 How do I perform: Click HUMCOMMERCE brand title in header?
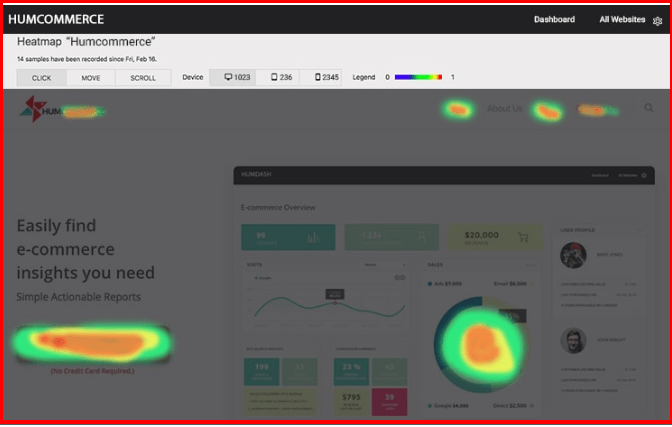point(55,19)
